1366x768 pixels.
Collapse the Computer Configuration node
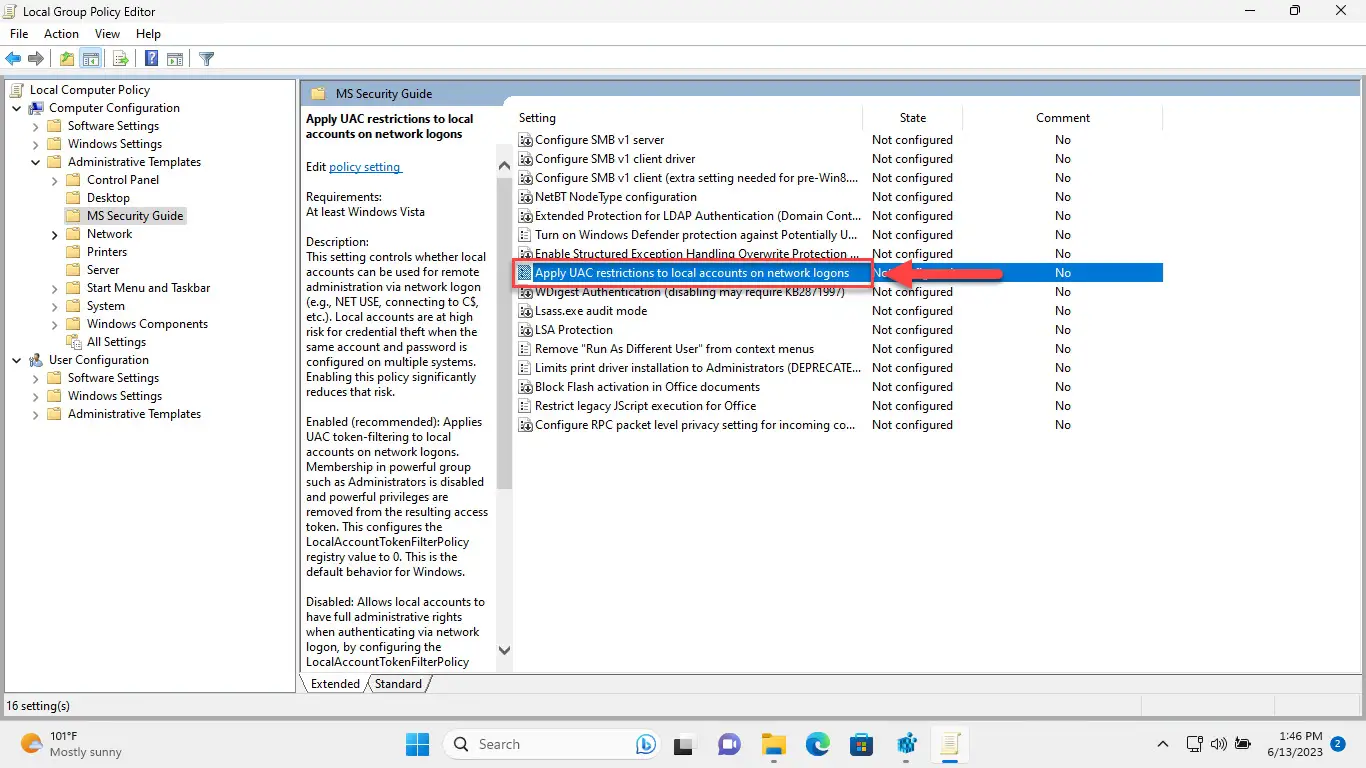pyautogui.click(x=17, y=108)
